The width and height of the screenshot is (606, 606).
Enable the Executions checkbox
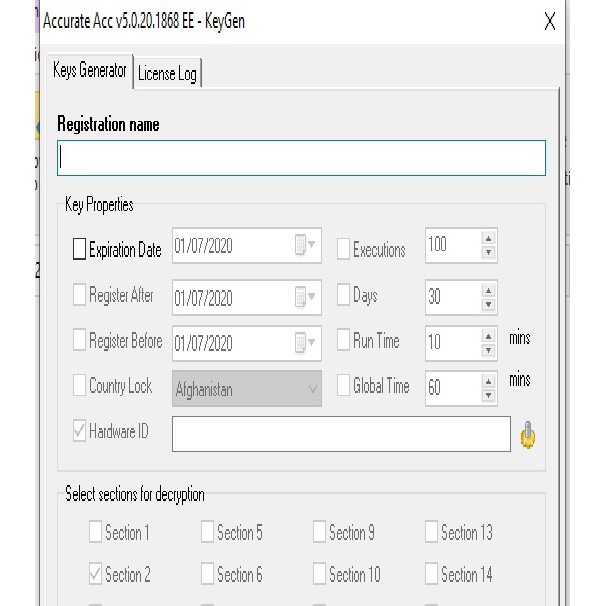tap(343, 249)
